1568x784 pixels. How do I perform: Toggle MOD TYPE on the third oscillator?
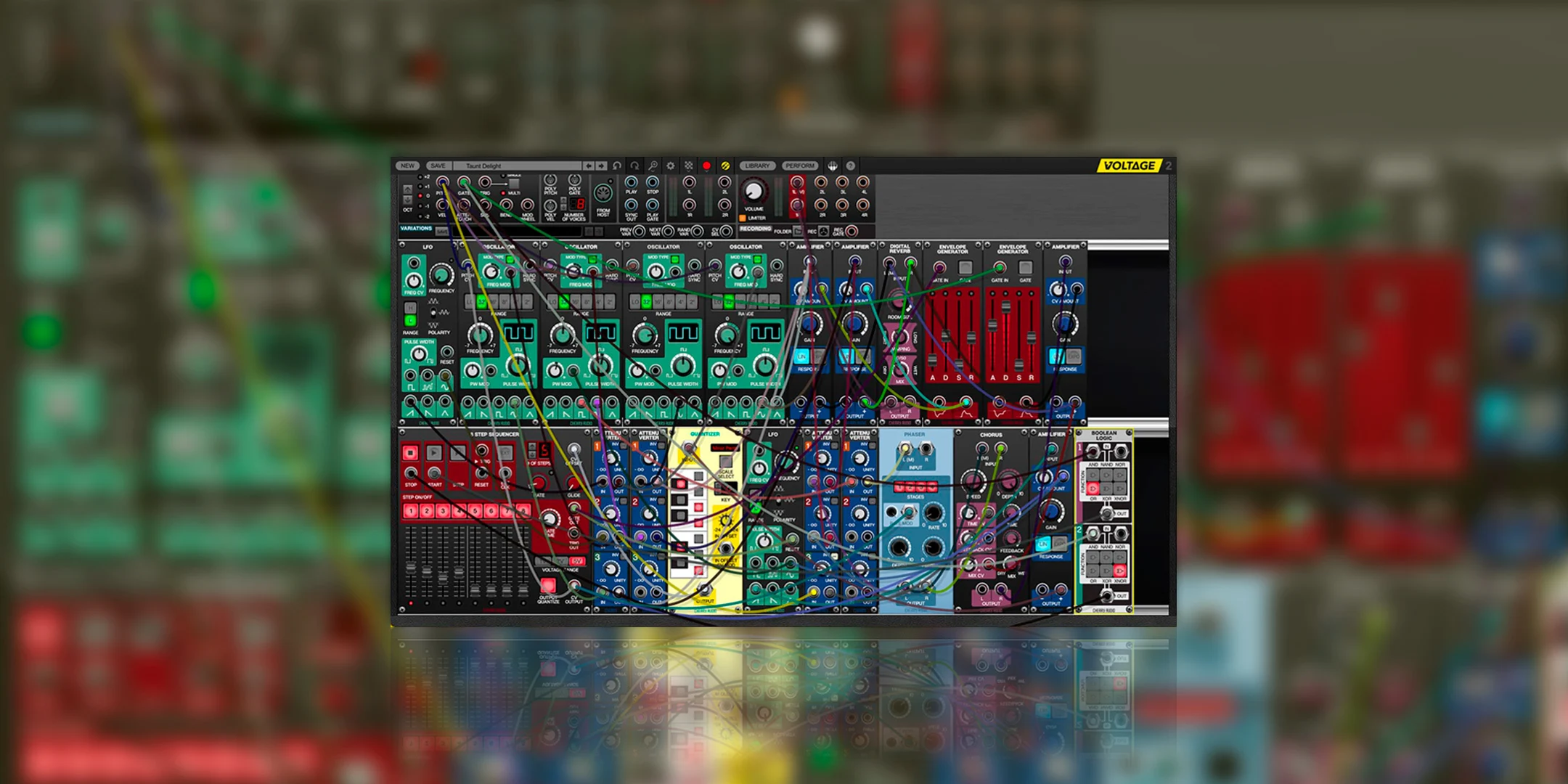pos(675,259)
